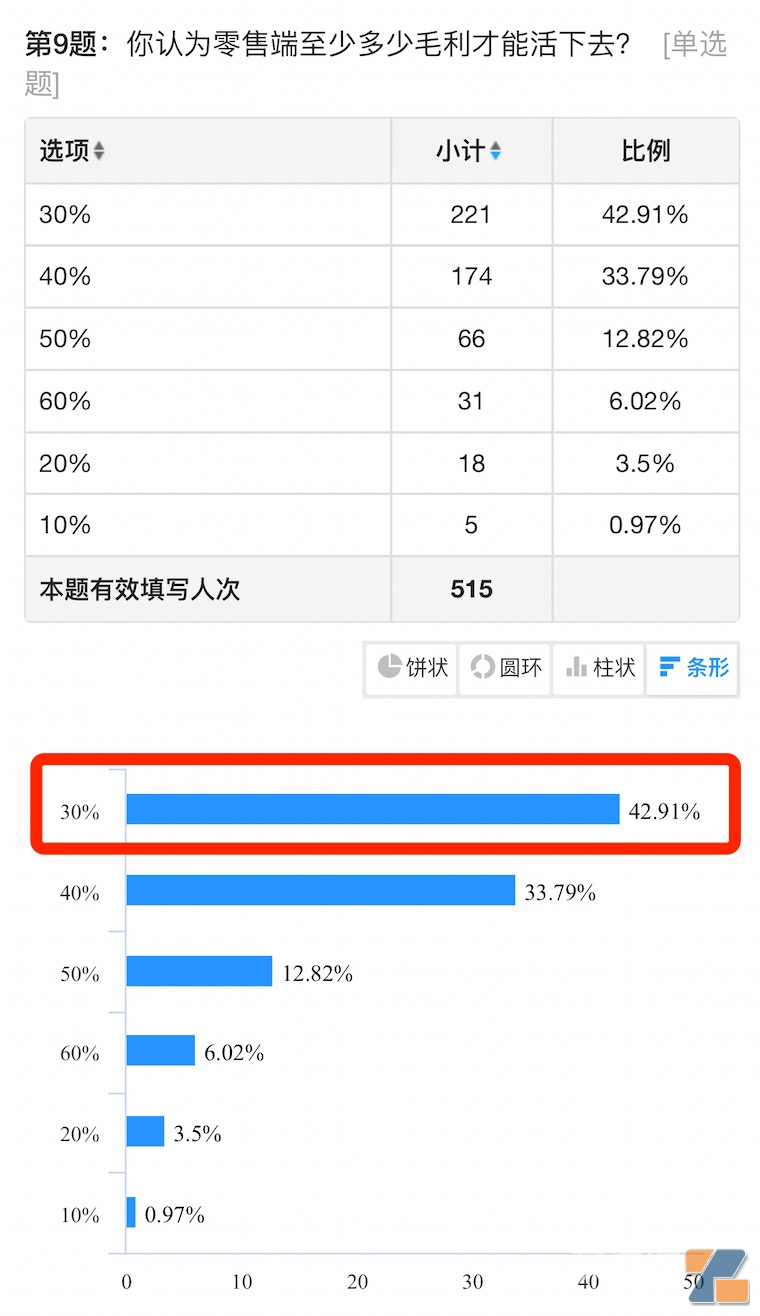Show the chart as 柱状 columns
Screen dimensions: 760x1316
pyautogui.click(x=600, y=667)
